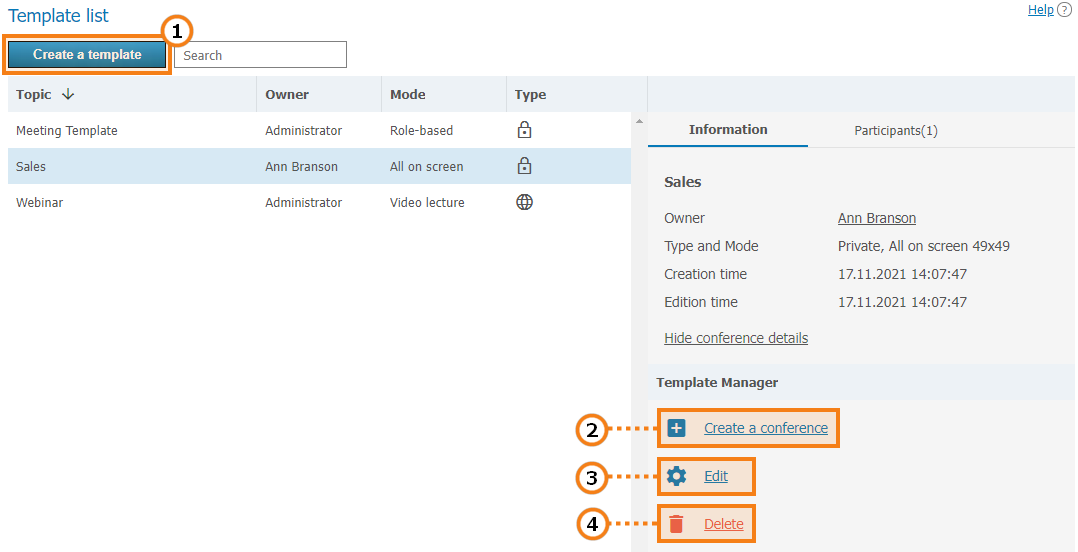Collapse details via Hide conference details
Viewport: 1078px width, 552px height.
[x=735, y=338]
